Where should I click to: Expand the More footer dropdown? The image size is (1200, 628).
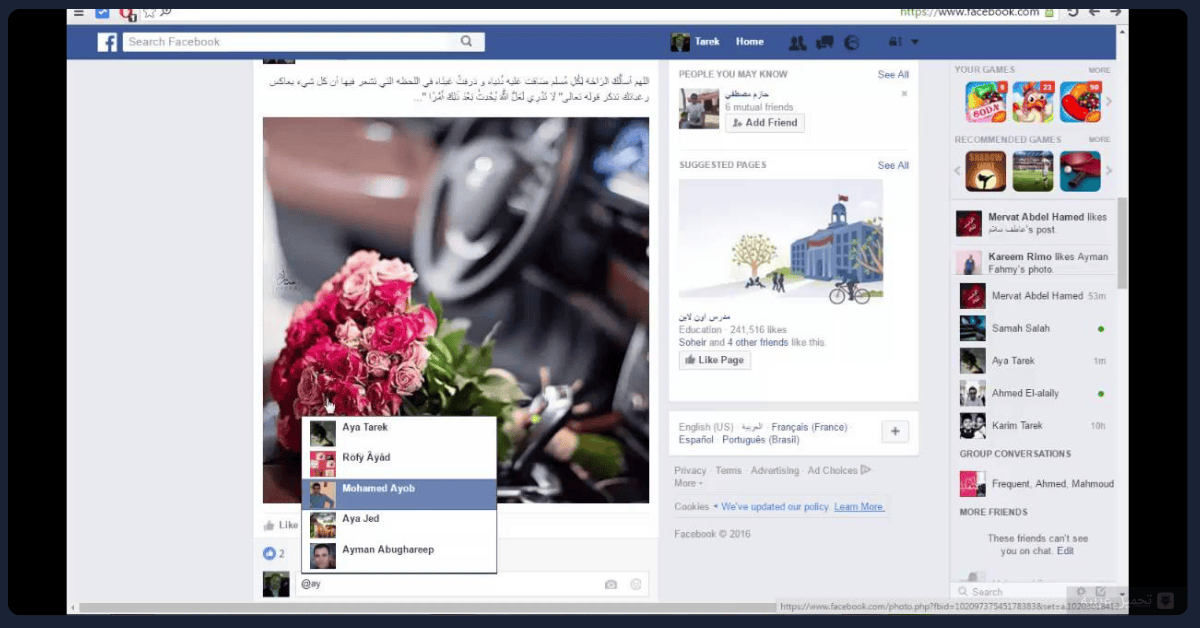pyautogui.click(x=688, y=483)
